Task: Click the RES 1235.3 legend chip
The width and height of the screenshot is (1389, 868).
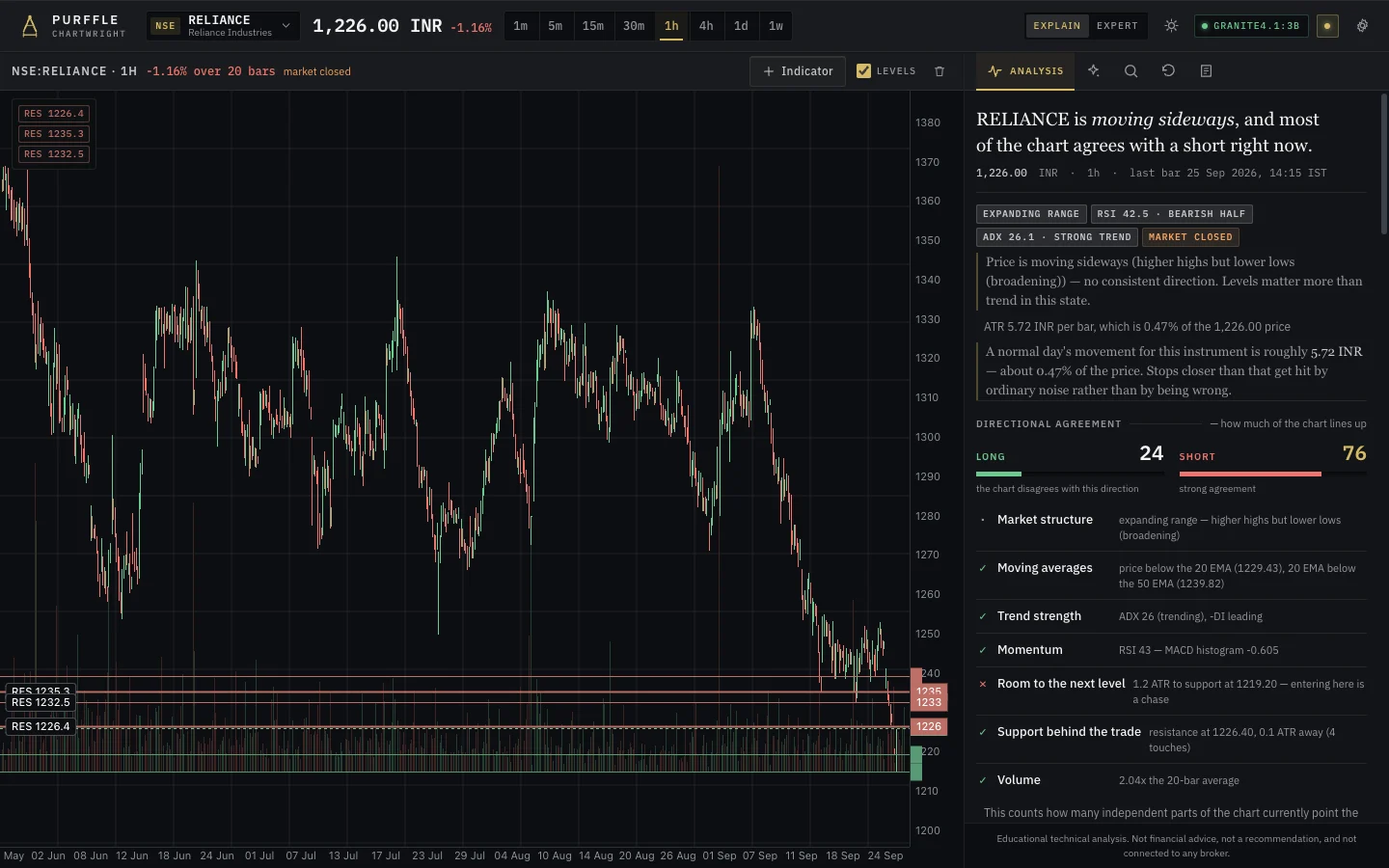Action: point(54,134)
